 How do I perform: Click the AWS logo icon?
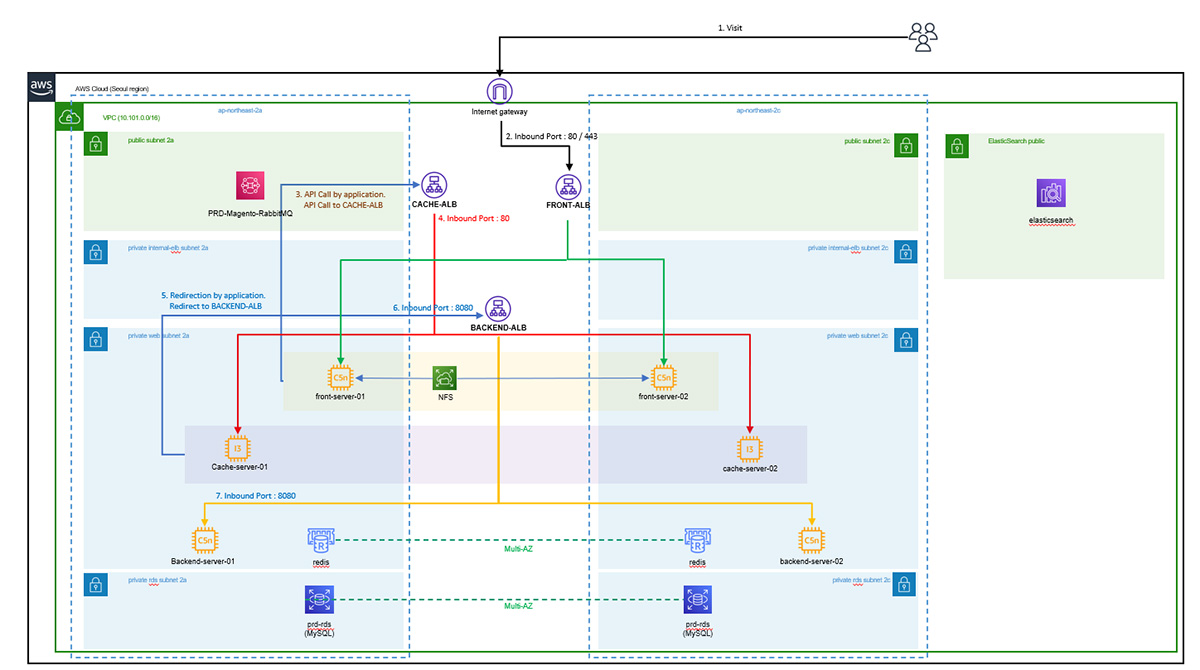click(41, 88)
